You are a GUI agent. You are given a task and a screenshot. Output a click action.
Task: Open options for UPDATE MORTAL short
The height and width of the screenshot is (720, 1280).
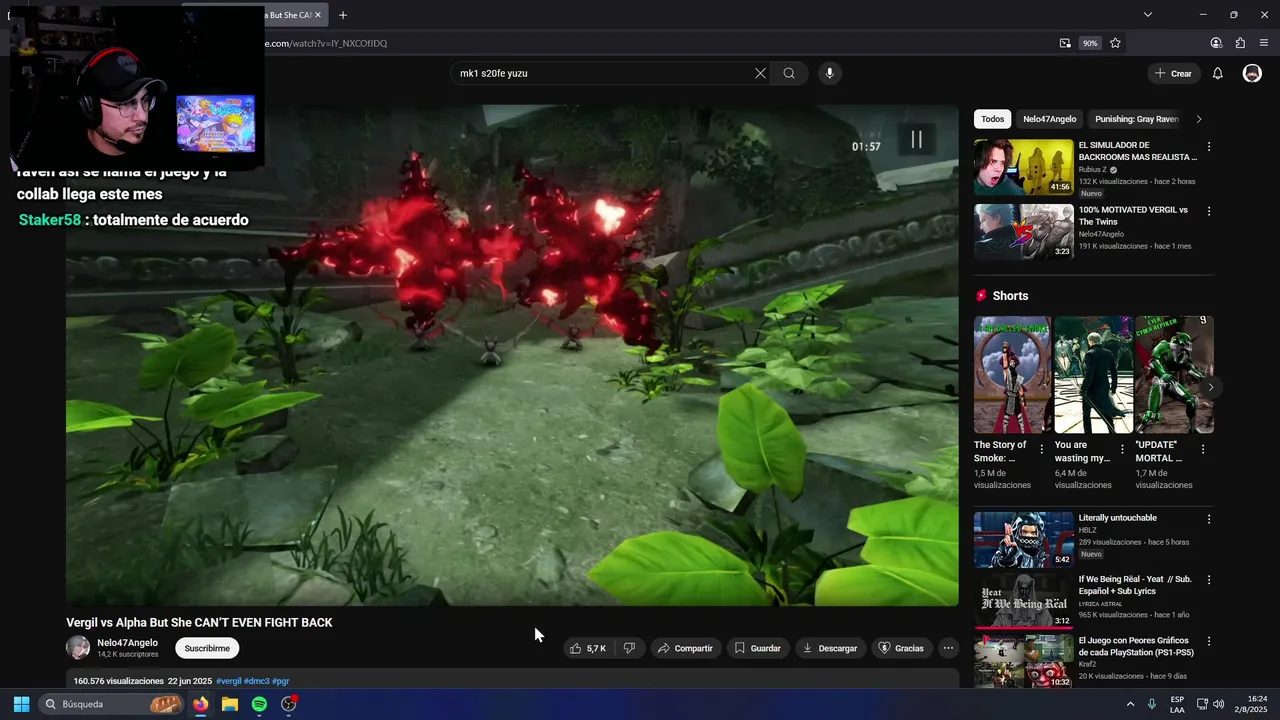1203,449
